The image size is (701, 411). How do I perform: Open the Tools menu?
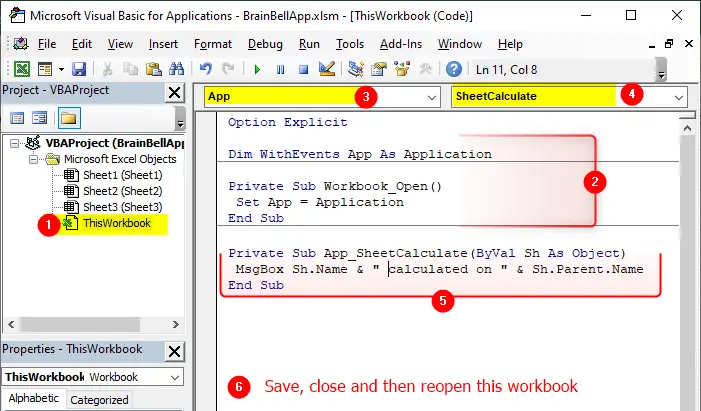coord(350,44)
